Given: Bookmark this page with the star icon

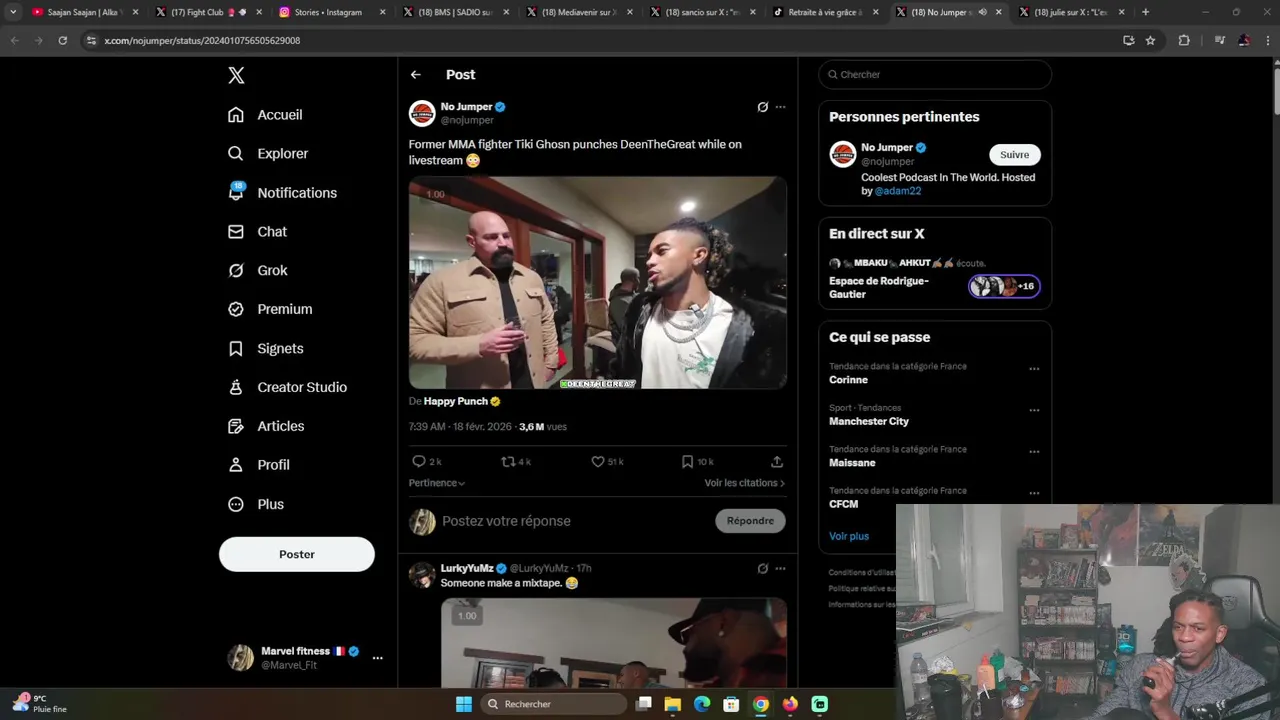Looking at the screenshot, I should [1150, 40].
